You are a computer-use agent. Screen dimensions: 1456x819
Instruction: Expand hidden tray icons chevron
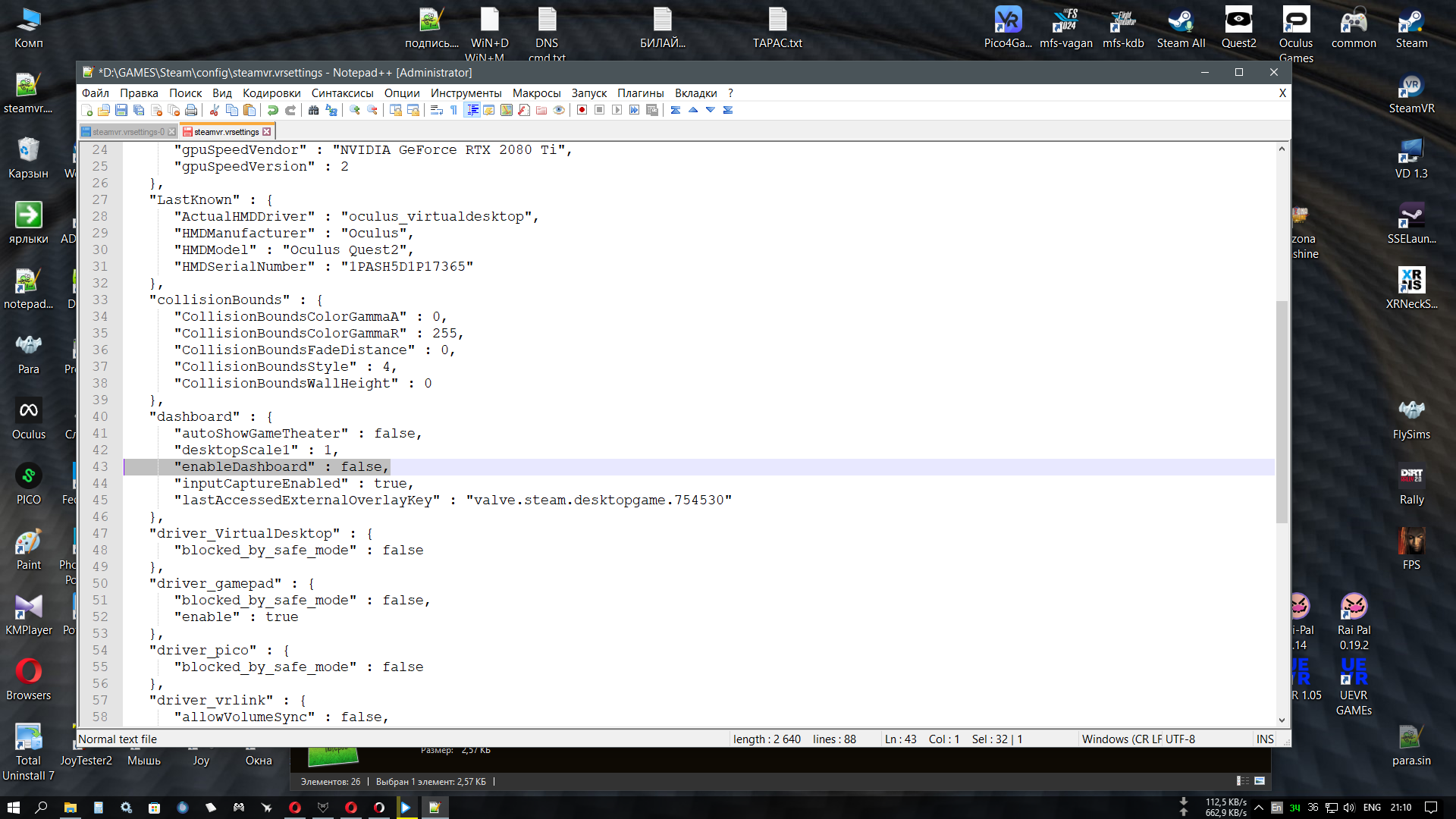coord(1259,808)
